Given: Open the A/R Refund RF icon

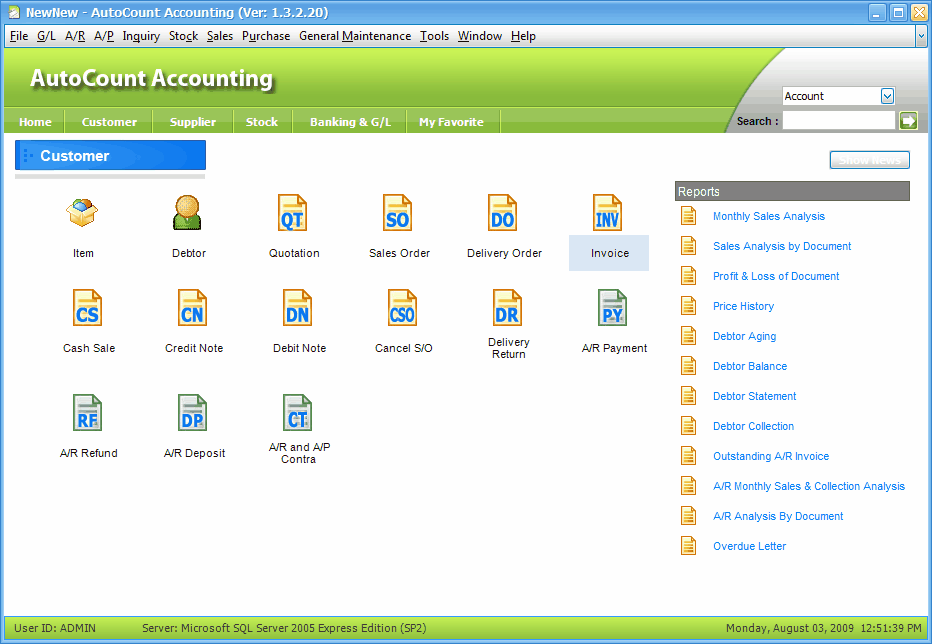Looking at the screenshot, I should point(87,413).
